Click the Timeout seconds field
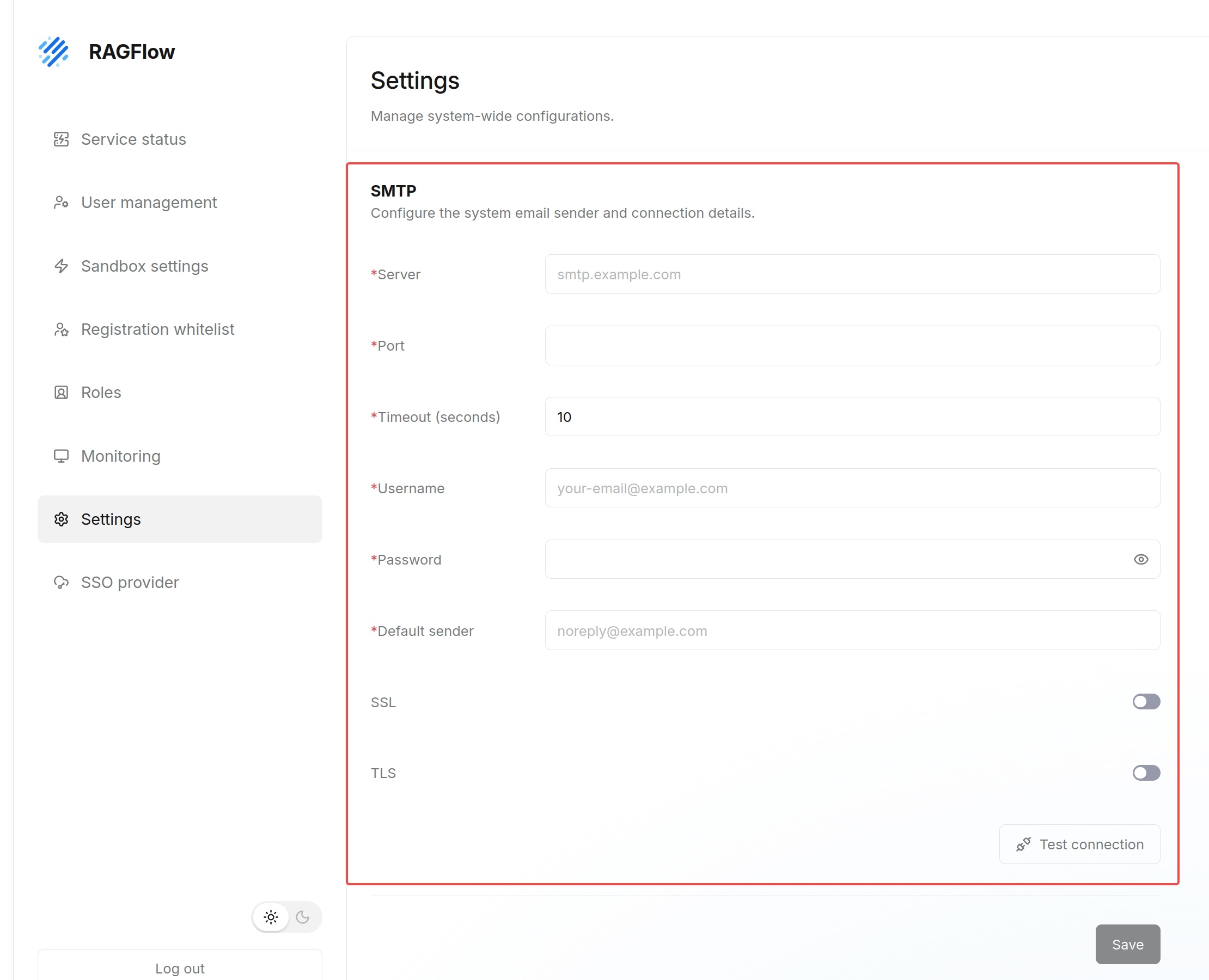1209x980 pixels. (x=852, y=416)
